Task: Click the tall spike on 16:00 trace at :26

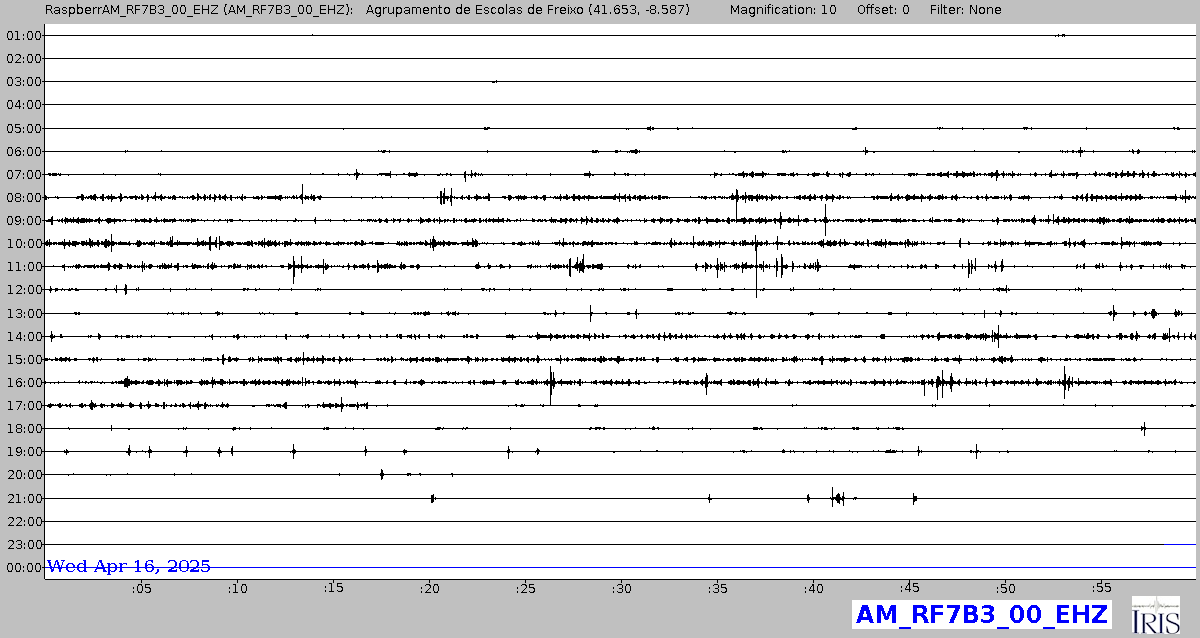Action: (x=551, y=384)
